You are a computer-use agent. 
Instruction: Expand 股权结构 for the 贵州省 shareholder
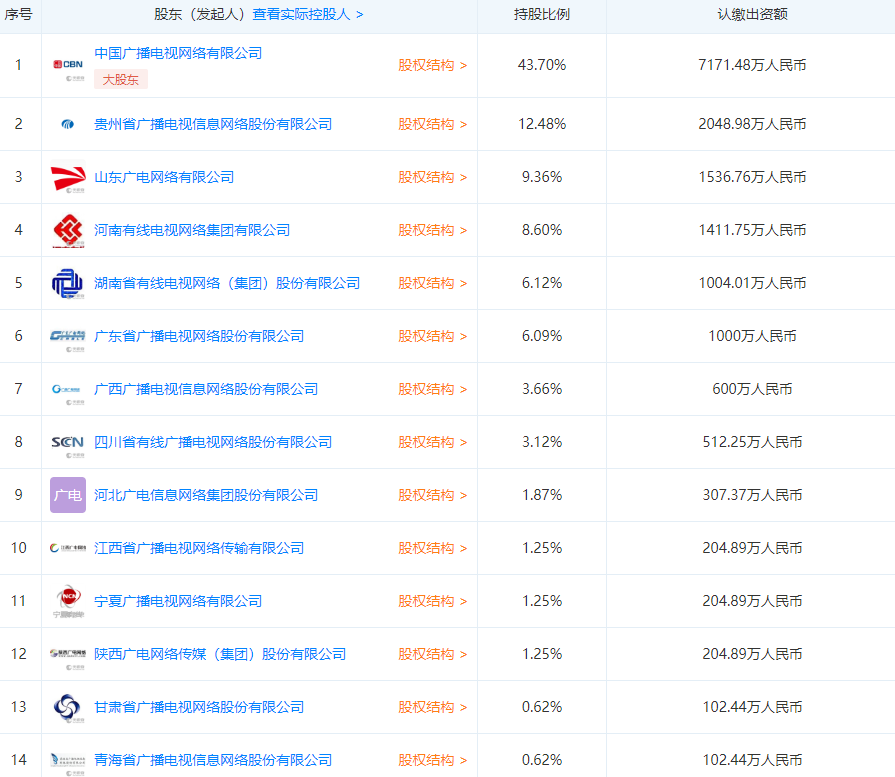(433, 124)
